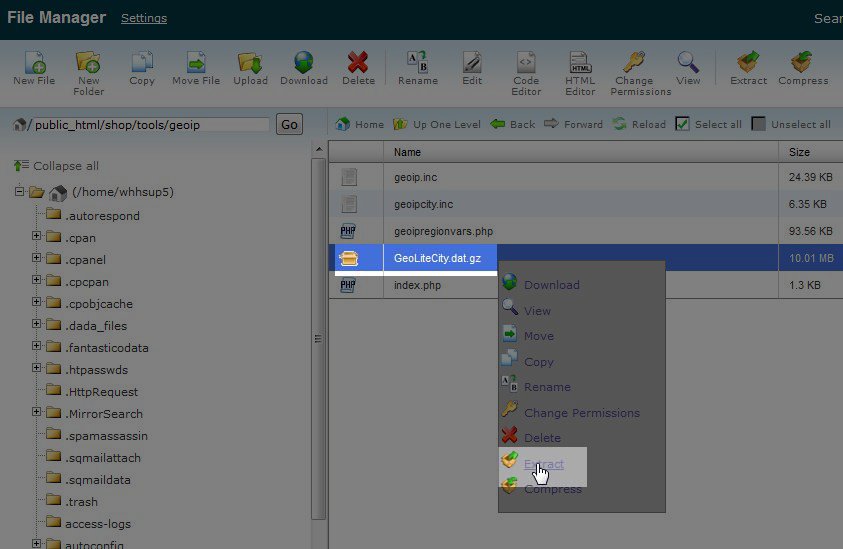Click the Unselect all checkbox

(x=759, y=124)
